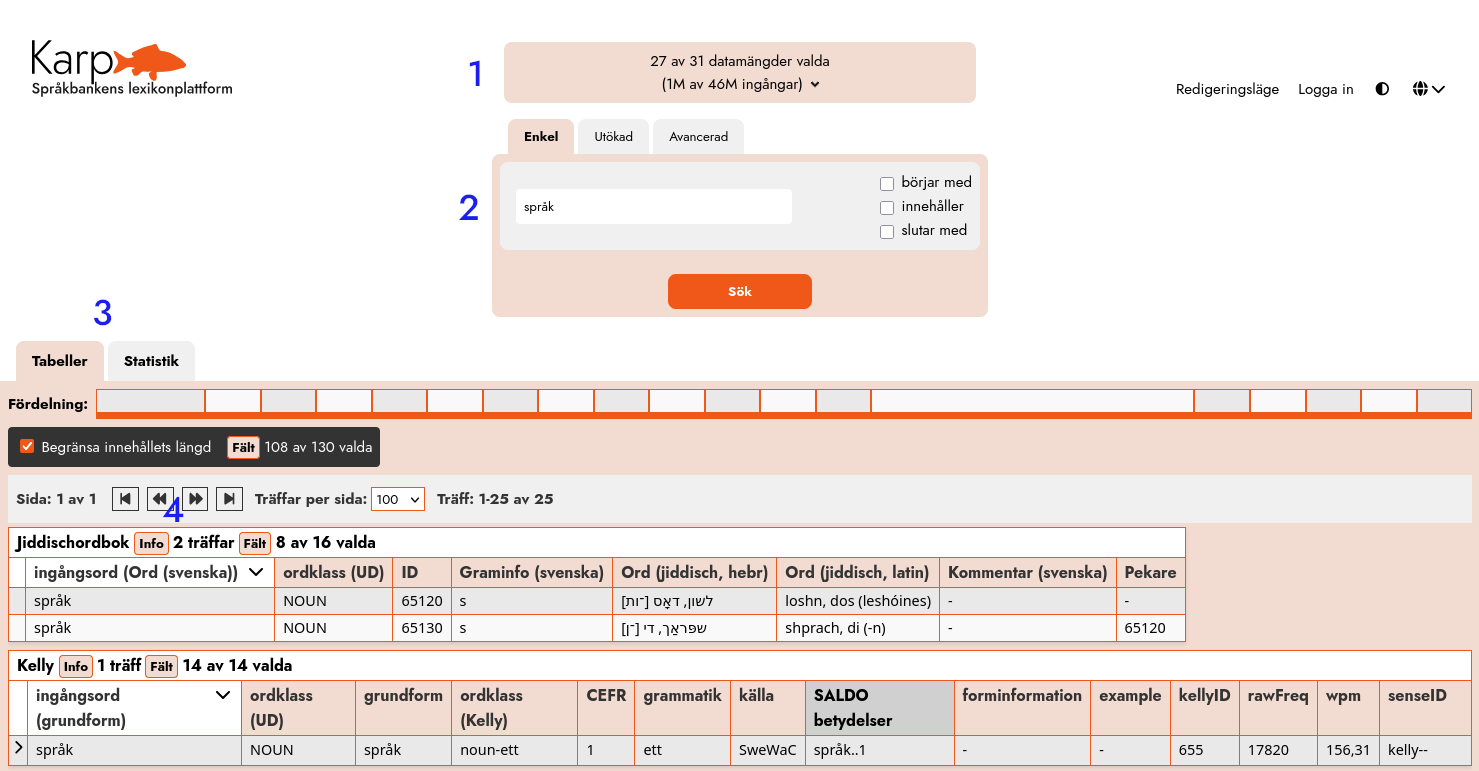Viewport: 1479px width, 771px height.
Task: Click the search field containing 'språk'
Action: point(654,207)
